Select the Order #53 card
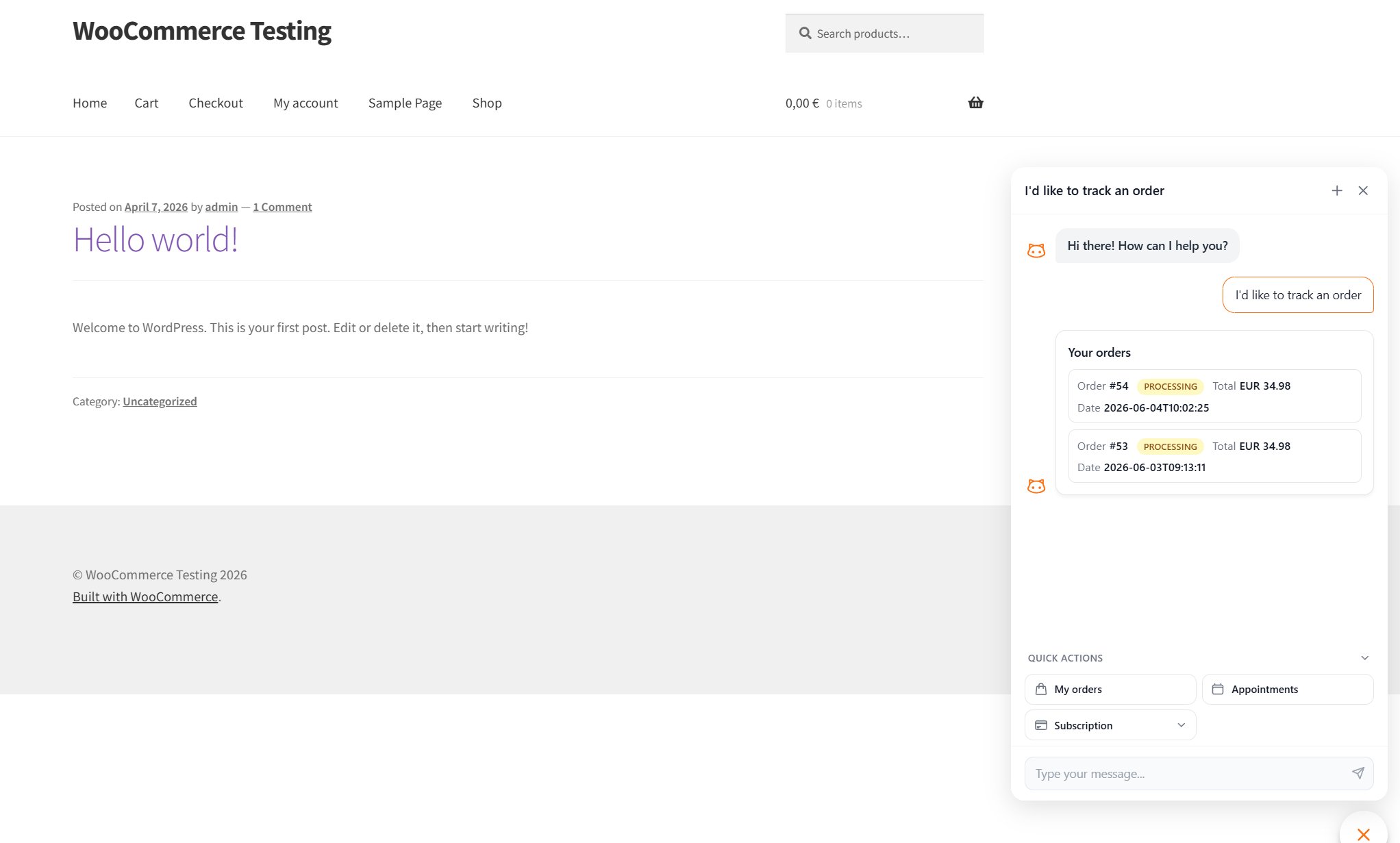This screenshot has width=1400, height=843. (1214, 456)
